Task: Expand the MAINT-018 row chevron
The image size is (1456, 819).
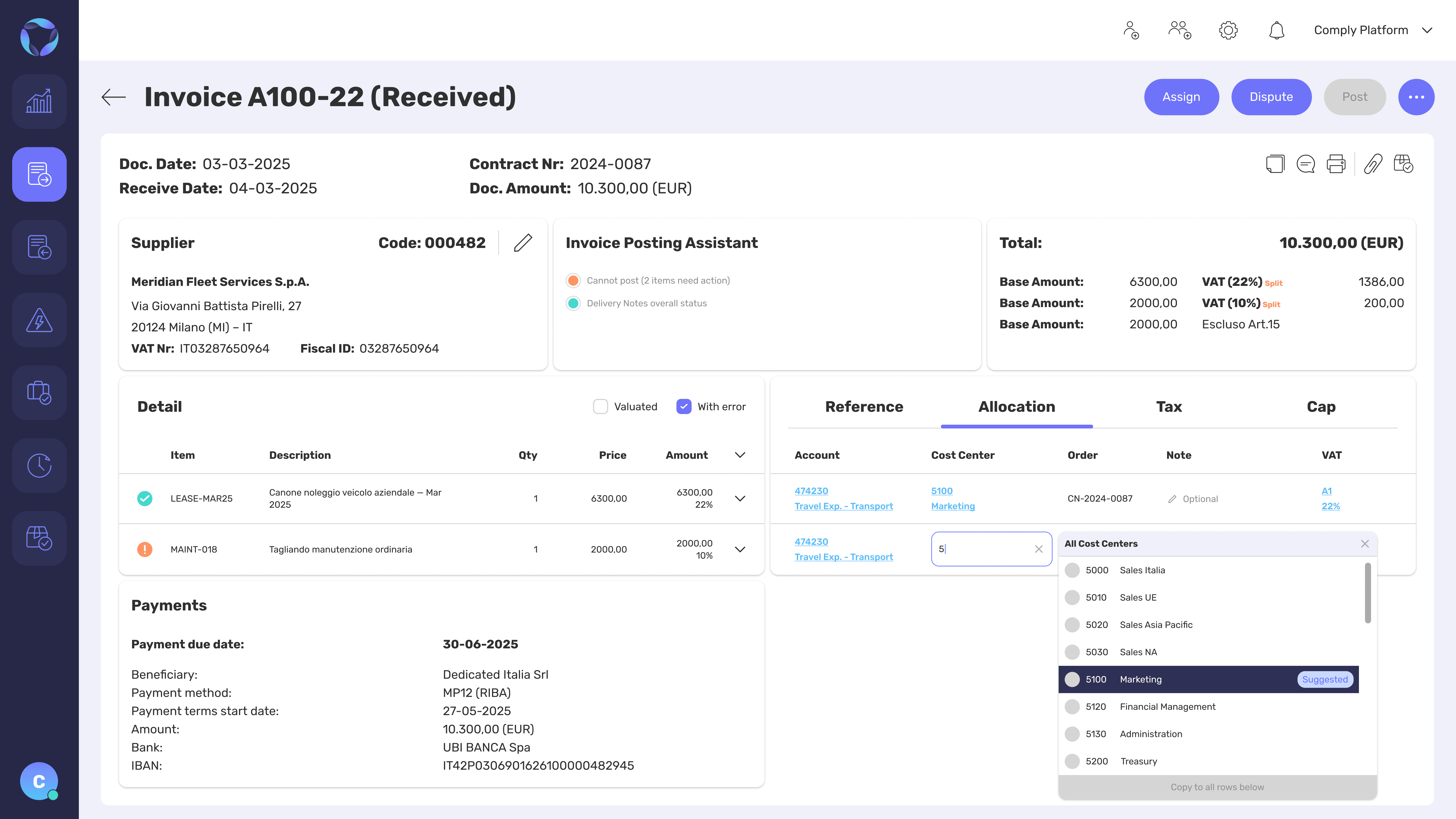Action: (740, 549)
